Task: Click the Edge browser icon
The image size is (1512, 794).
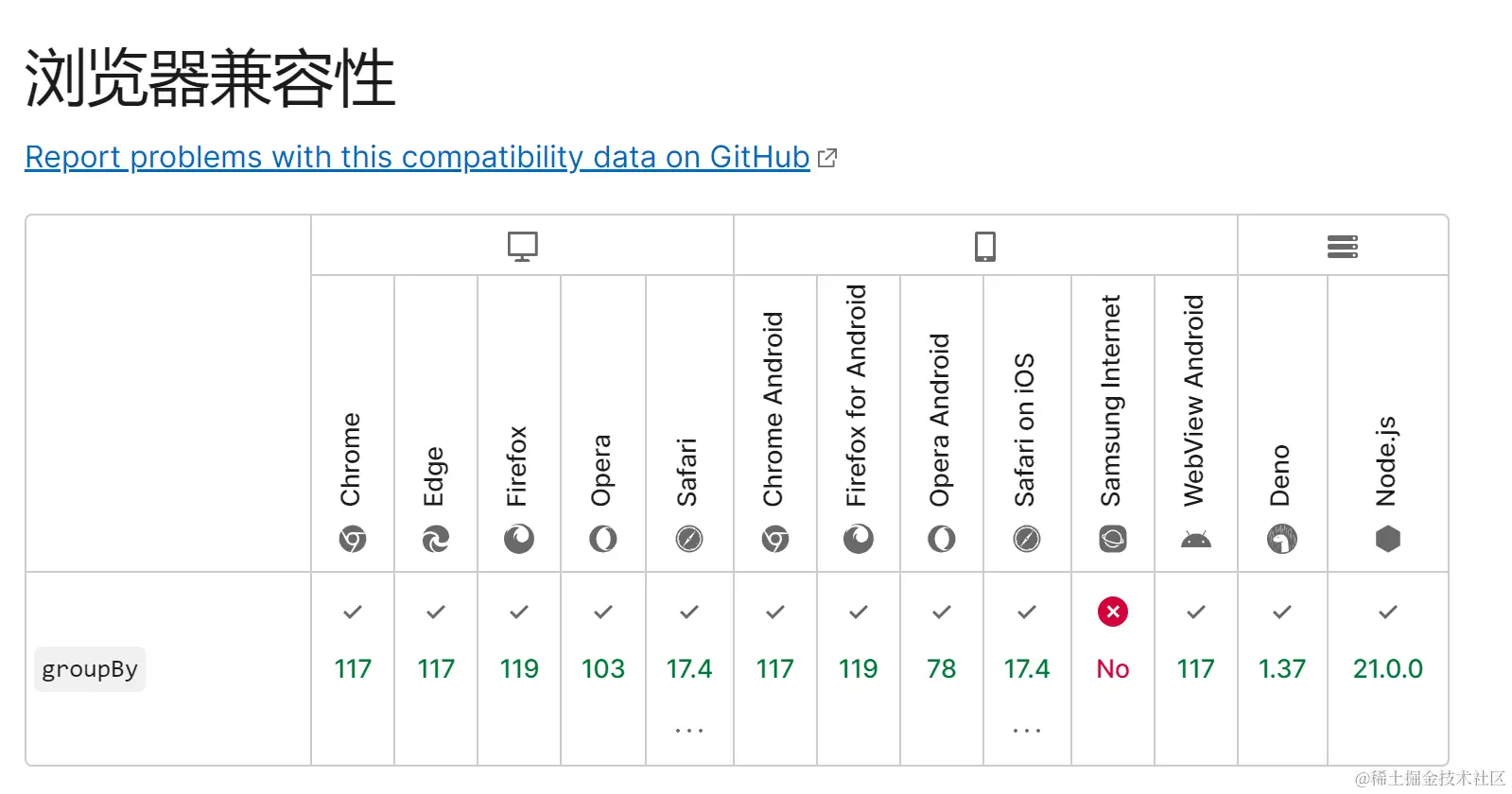Action: tap(435, 539)
